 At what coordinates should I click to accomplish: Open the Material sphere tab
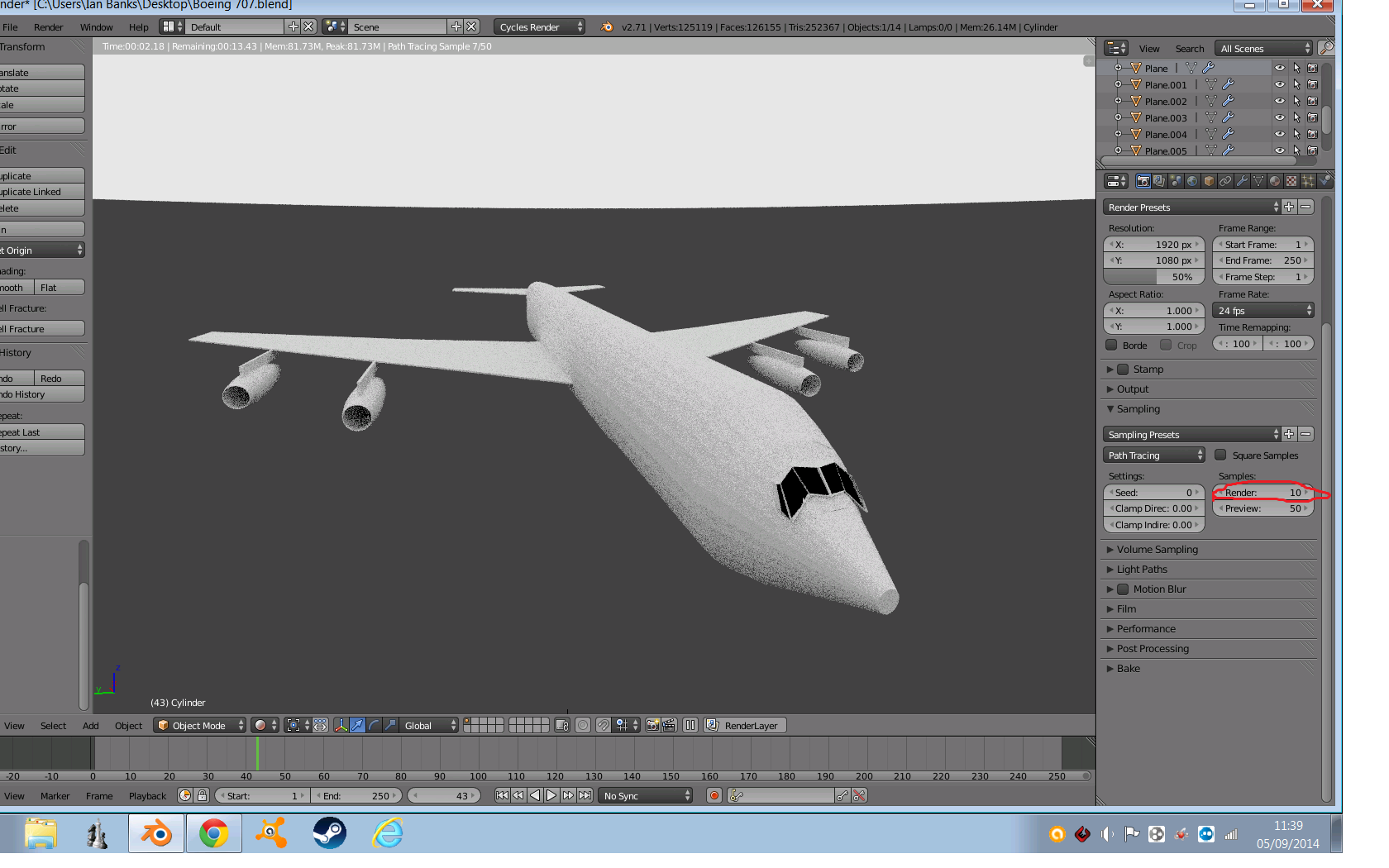(x=1275, y=181)
